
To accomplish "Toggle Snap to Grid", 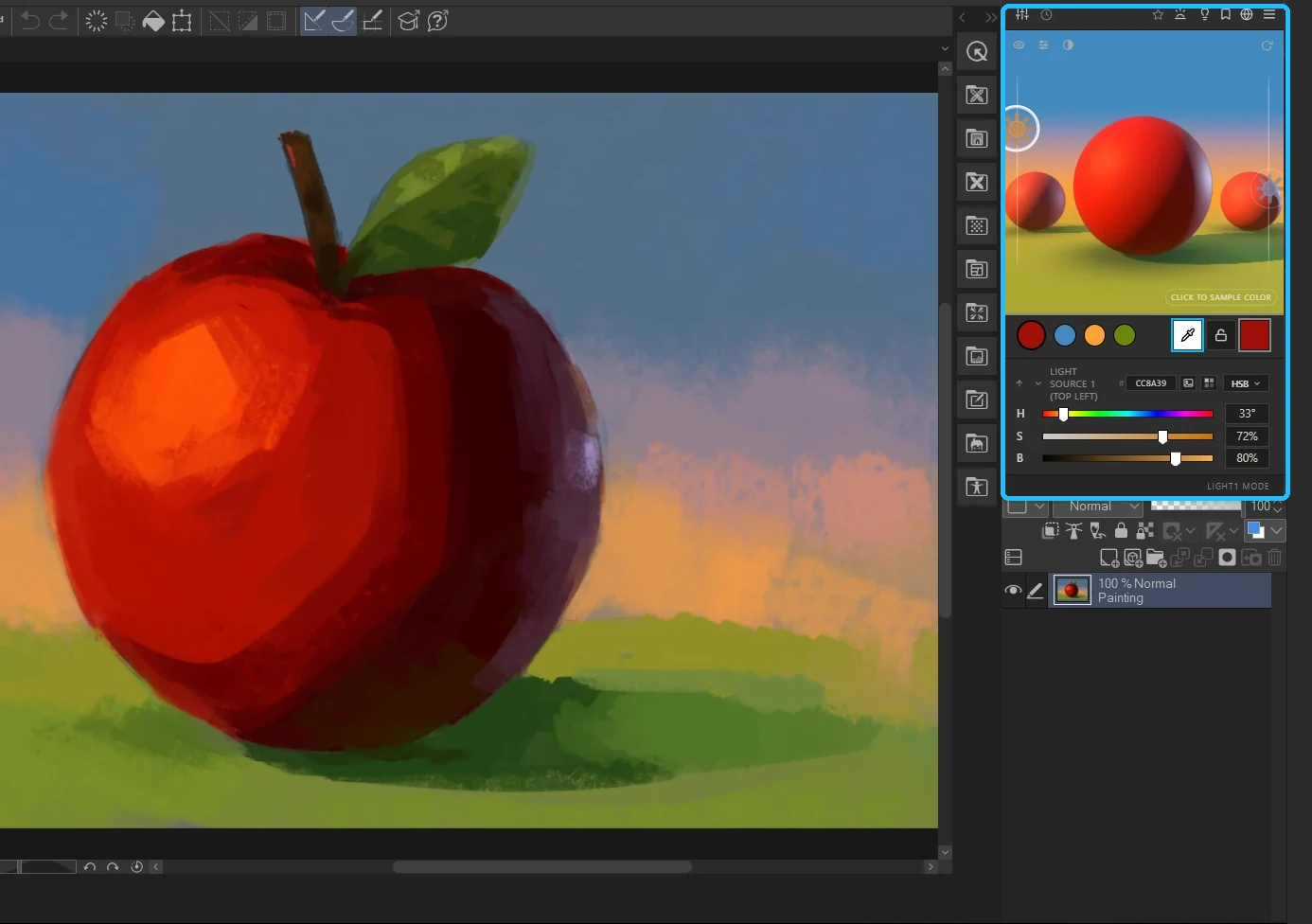I will coord(373,21).
